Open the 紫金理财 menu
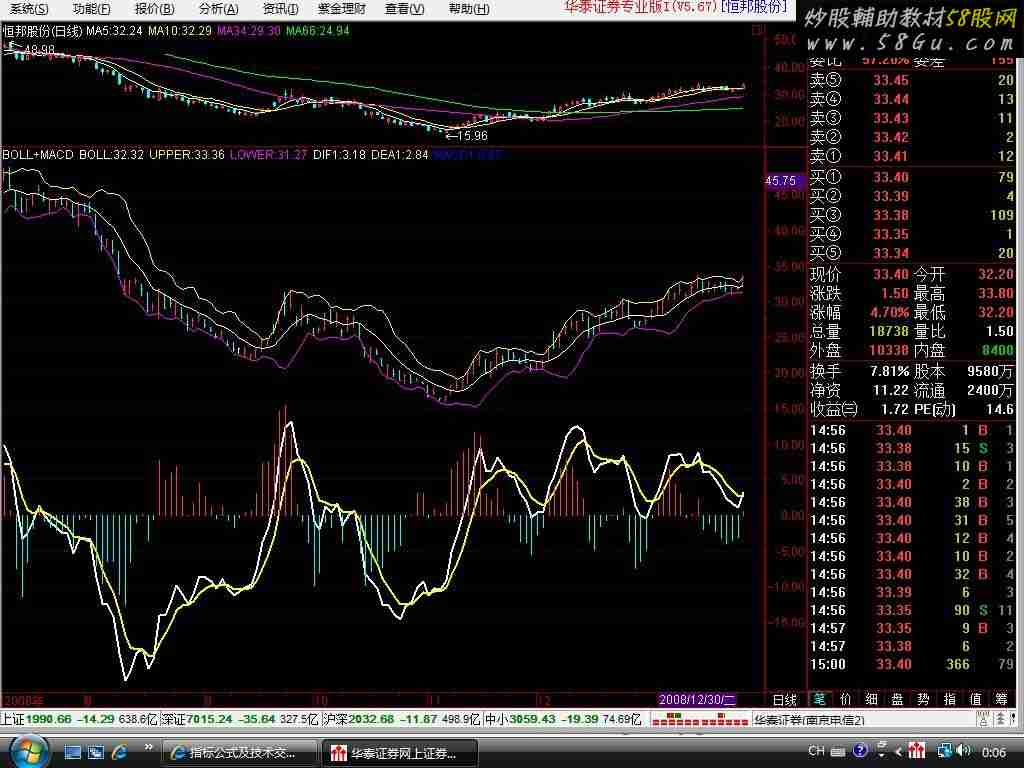Viewport: 1024px width, 768px height. click(341, 9)
